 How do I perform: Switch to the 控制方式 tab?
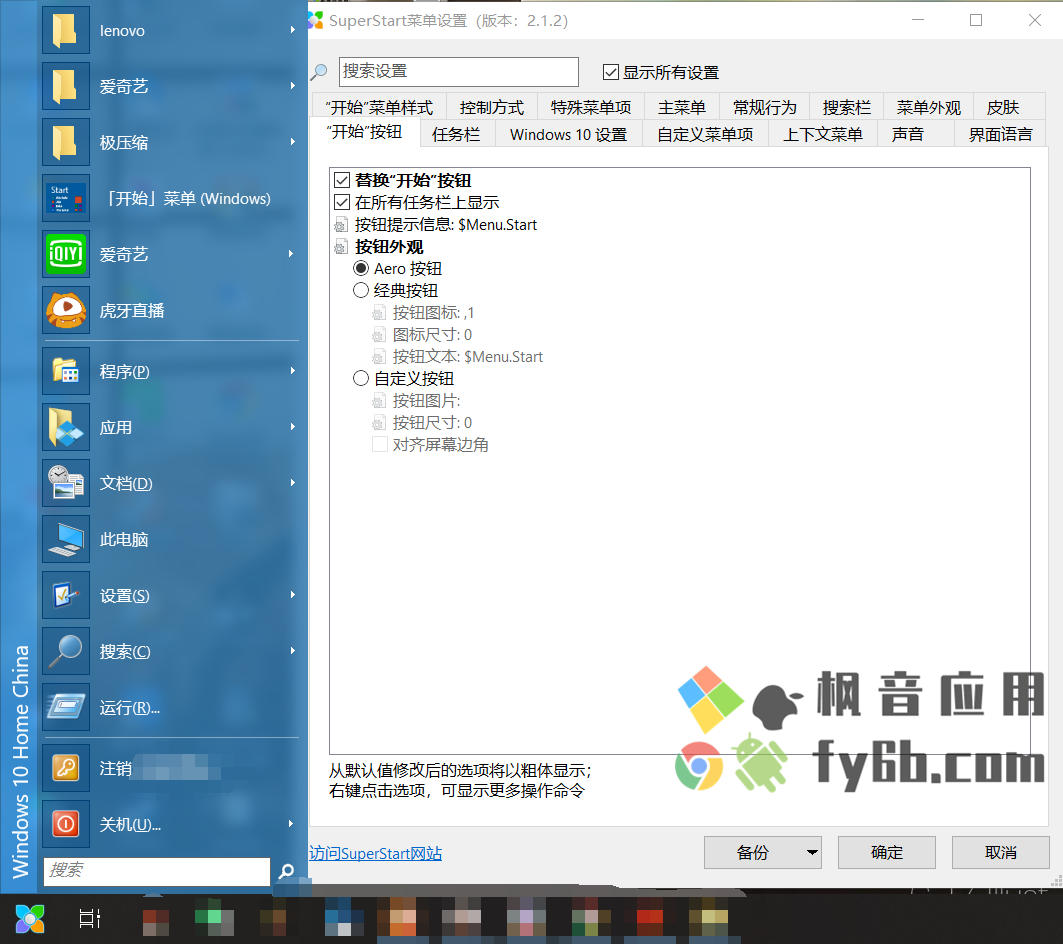click(492, 108)
